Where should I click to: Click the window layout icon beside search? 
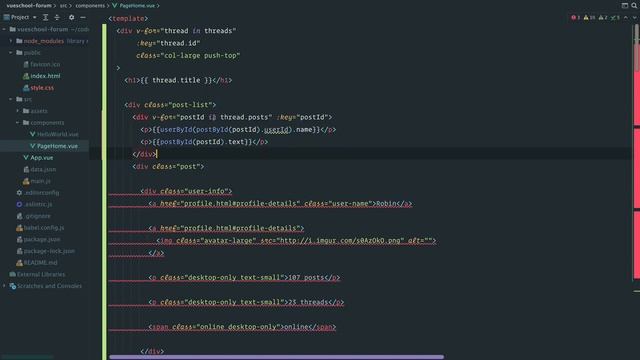point(625,5)
